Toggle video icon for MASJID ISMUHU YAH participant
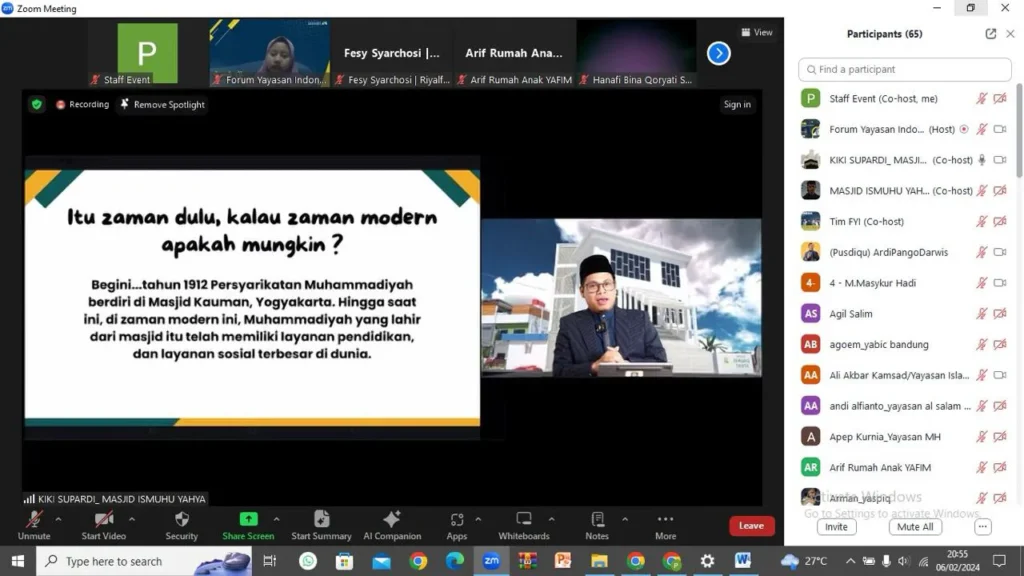The width and height of the screenshot is (1024, 576). (x=1000, y=191)
